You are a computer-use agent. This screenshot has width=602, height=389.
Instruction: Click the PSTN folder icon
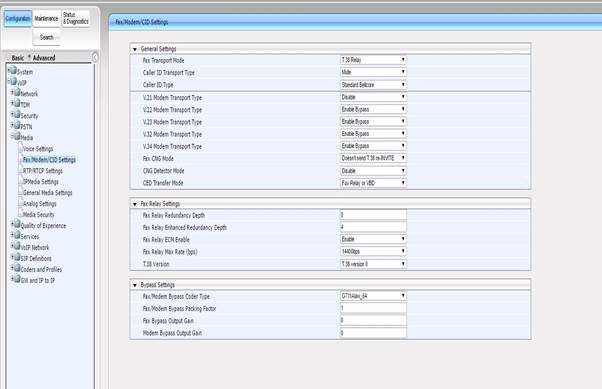pos(17,126)
